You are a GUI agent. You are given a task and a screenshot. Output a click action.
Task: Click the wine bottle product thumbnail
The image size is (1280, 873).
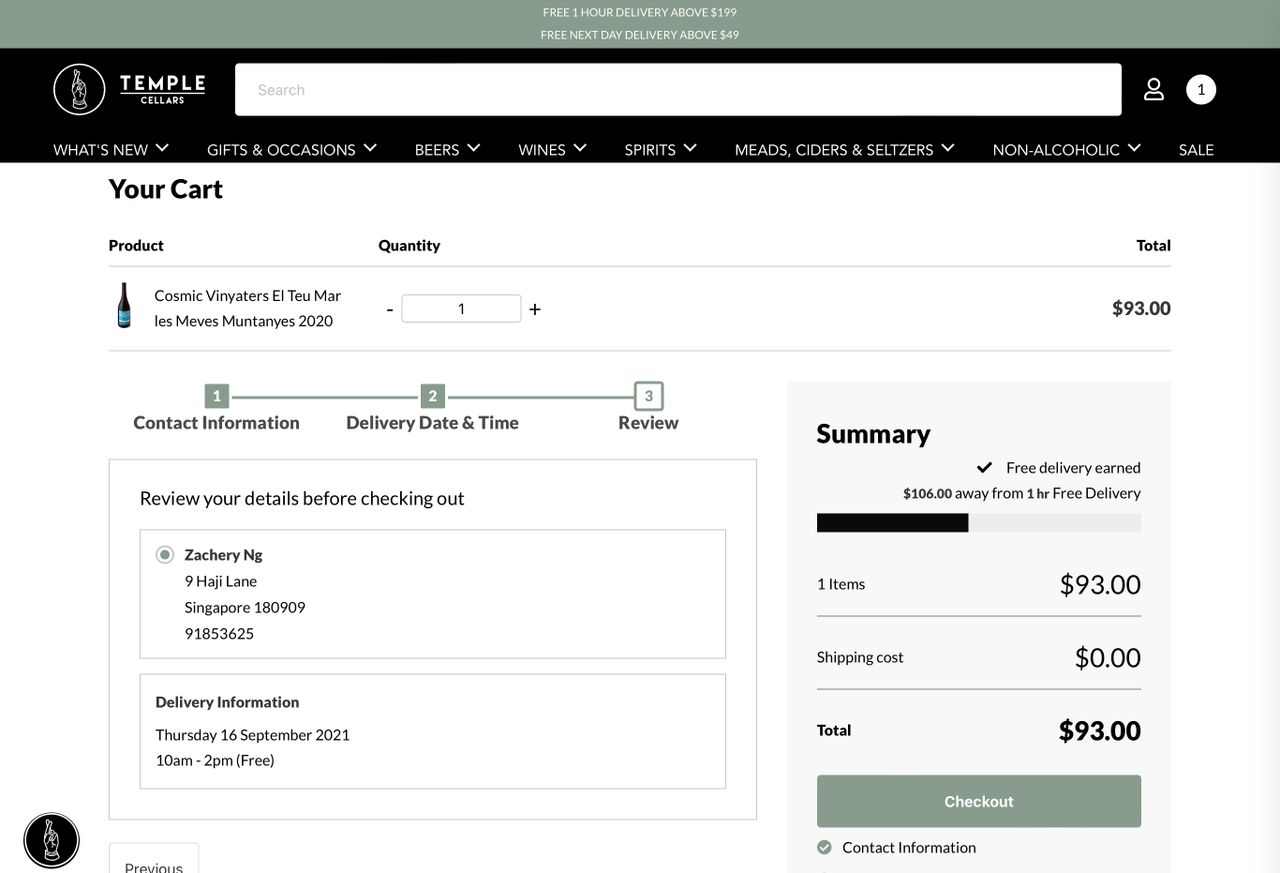[124, 307]
